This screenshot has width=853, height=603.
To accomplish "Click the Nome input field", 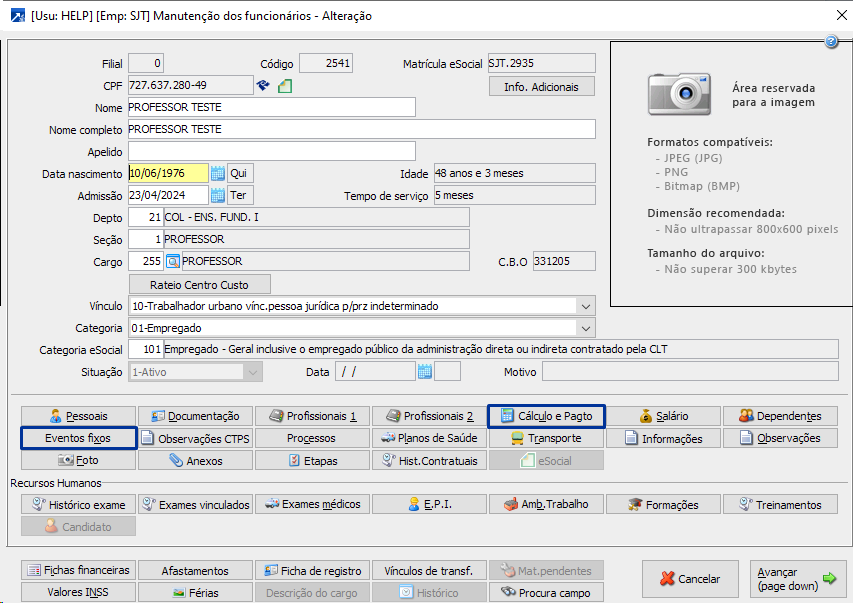I will (x=271, y=107).
